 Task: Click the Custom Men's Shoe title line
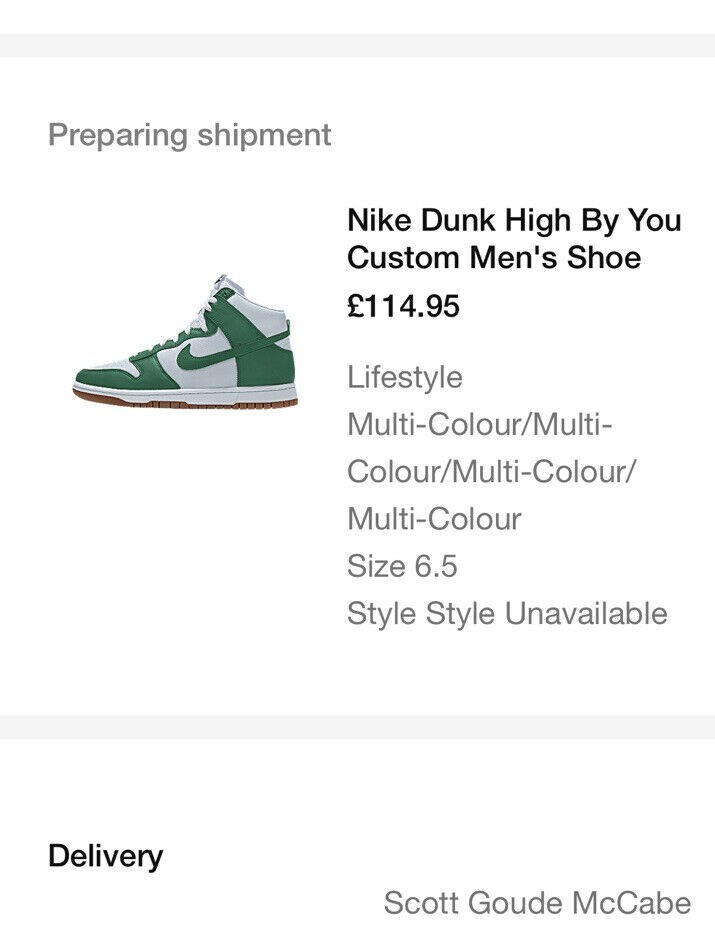point(494,257)
